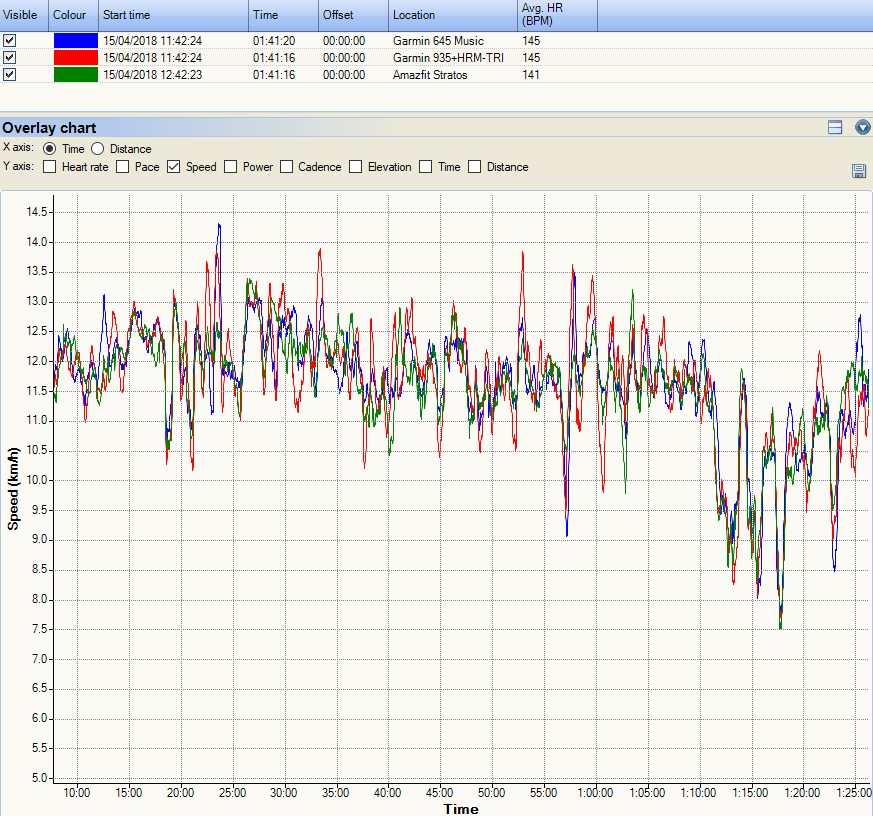The image size is (873, 816).
Task: Collapse the Overlay chart panel
Action: pyautogui.click(x=863, y=127)
